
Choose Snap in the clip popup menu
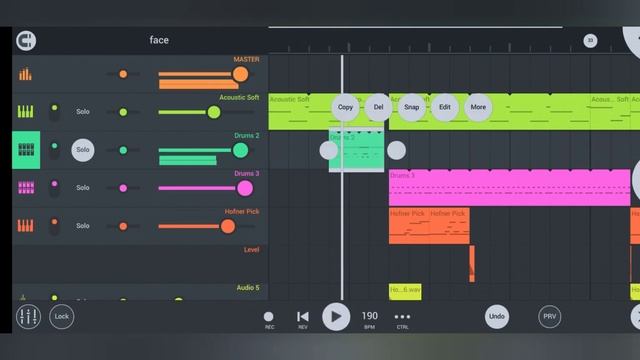click(411, 107)
